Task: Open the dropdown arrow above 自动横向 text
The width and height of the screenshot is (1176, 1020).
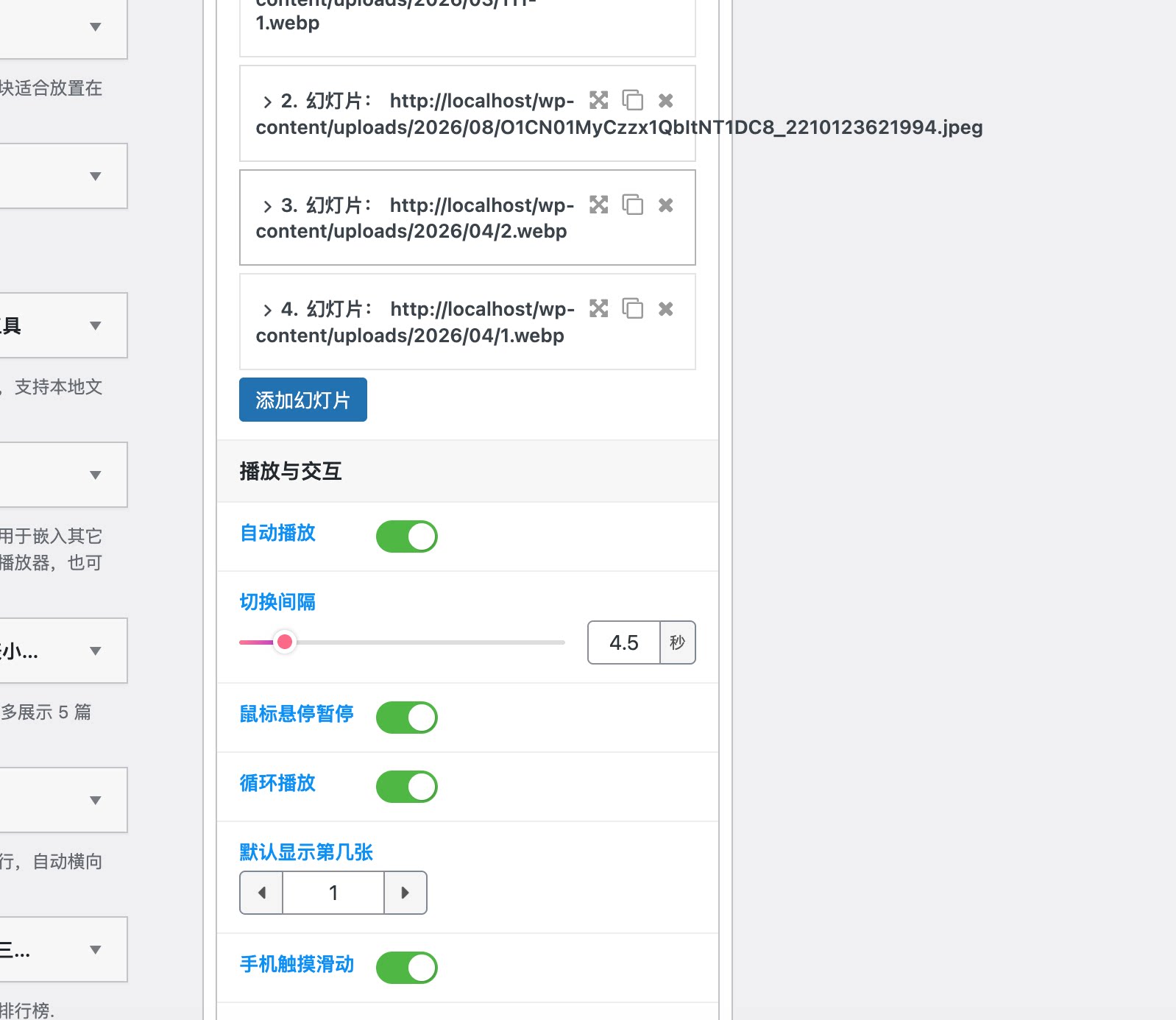Action: tap(95, 801)
